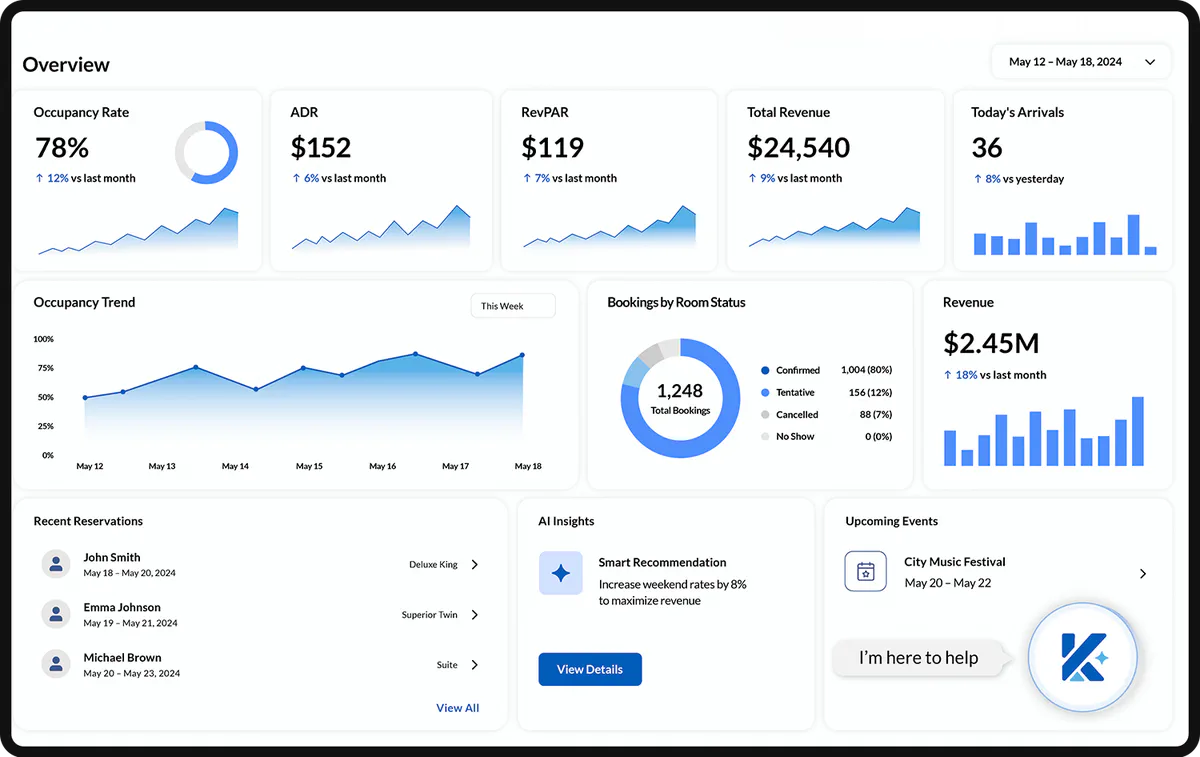The width and height of the screenshot is (1200, 757).
Task: Open the City Music Festival event arrow
Action: [x=1143, y=574]
